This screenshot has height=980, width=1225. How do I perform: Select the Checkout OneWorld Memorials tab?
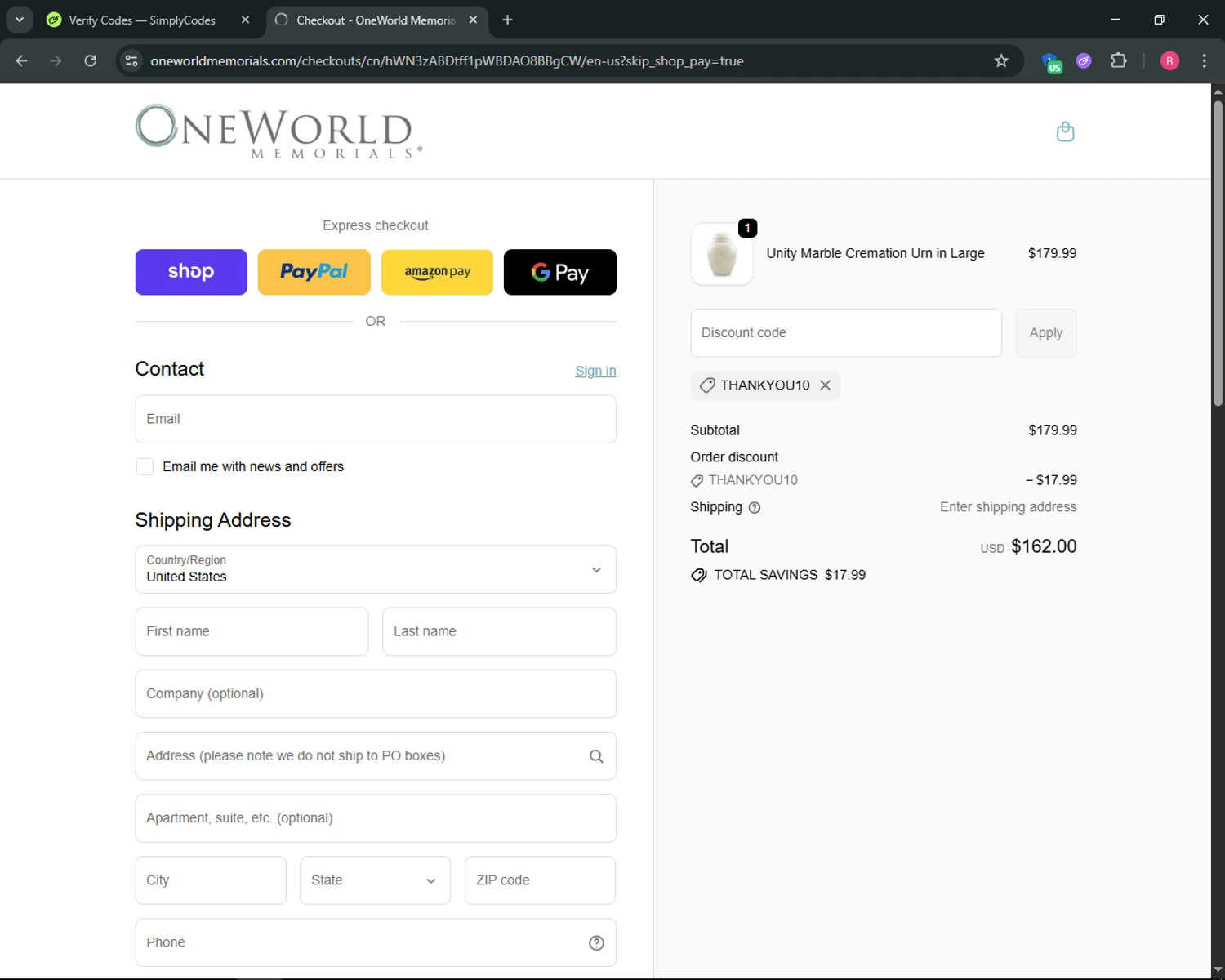tap(376, 20)
